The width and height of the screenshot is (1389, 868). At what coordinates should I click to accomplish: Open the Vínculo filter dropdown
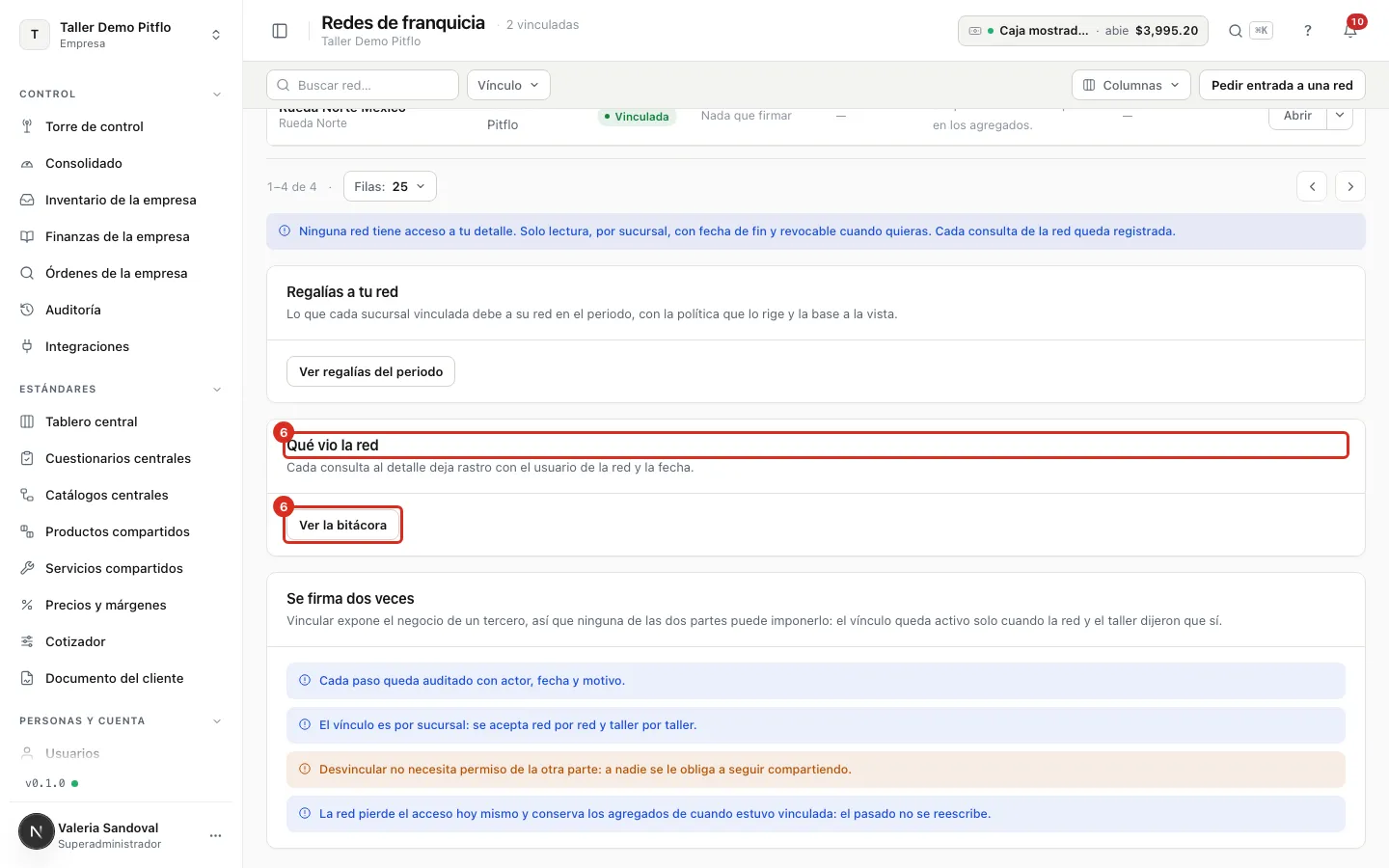point(508,85)
